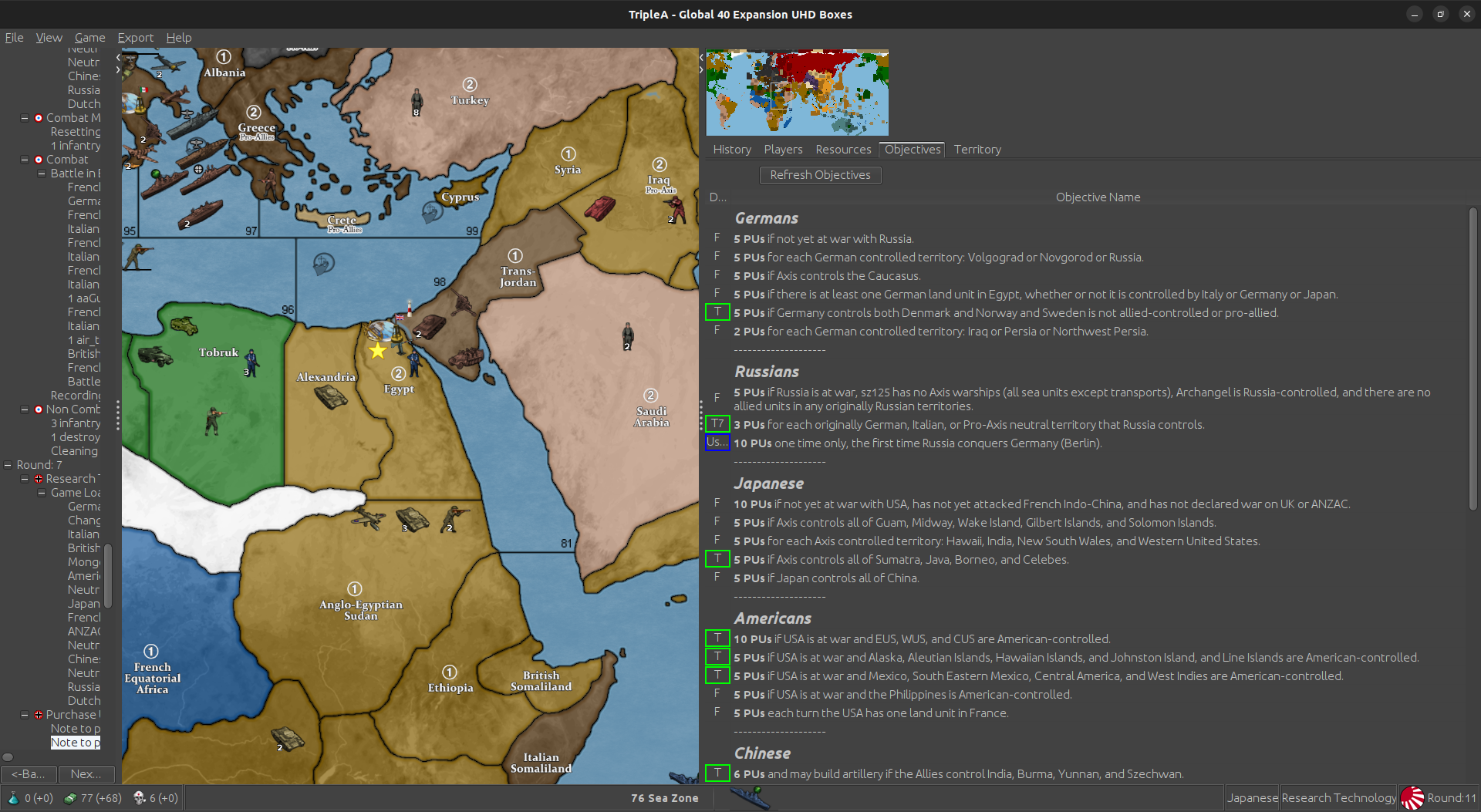Click the upper collapse arrow on the right panel divider
Viewport: 1481px width, 812px height.
click(701, 57)
